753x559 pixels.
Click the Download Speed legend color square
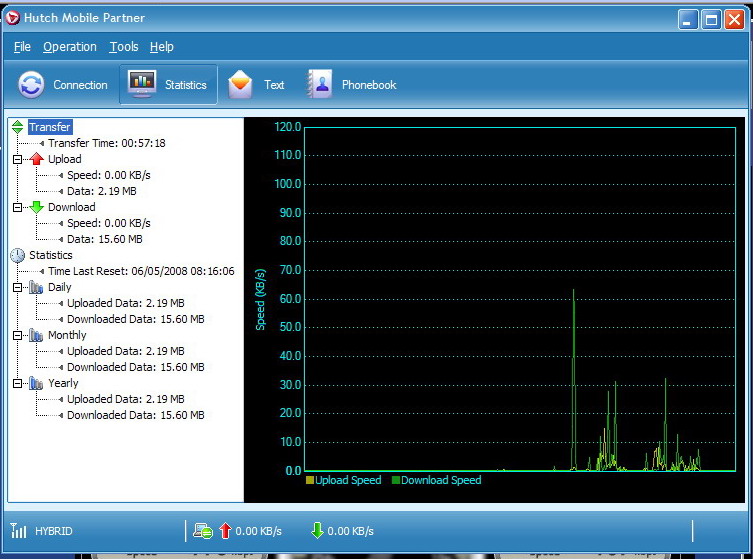(x=396, y=480)
